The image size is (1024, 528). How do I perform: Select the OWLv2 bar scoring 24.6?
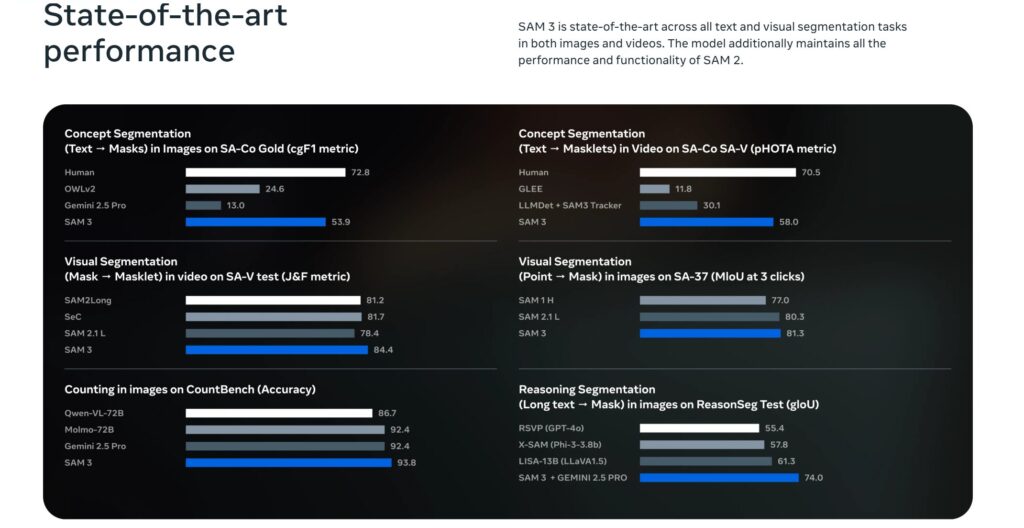tap(222, 189)
